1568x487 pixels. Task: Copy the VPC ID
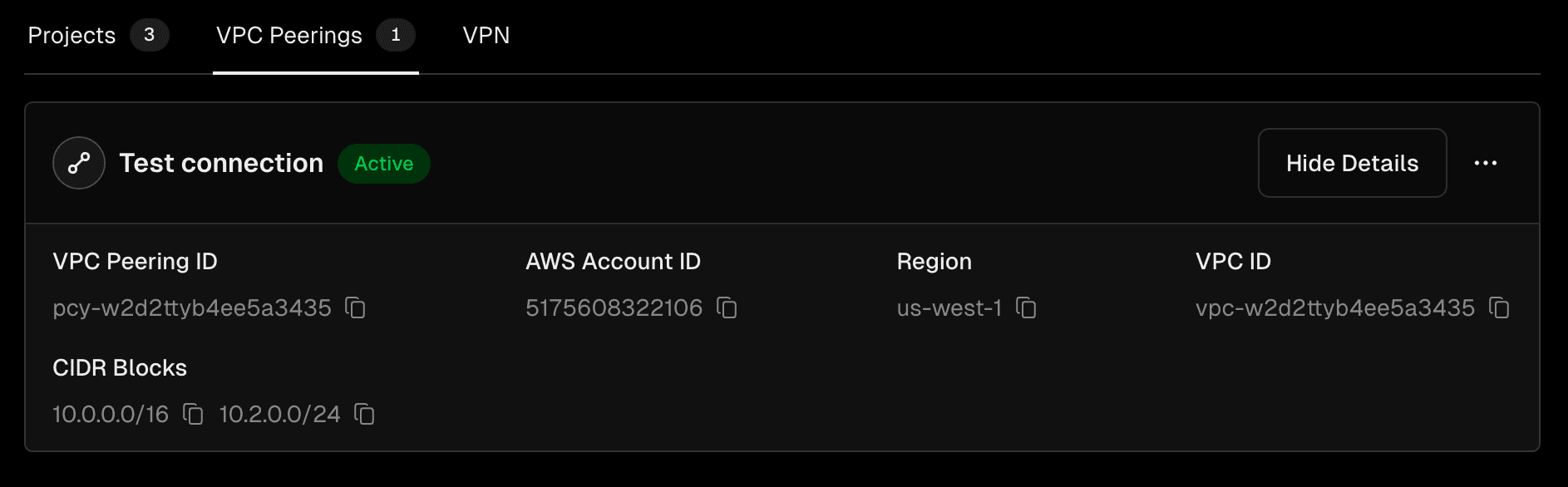coord(1498,308)
